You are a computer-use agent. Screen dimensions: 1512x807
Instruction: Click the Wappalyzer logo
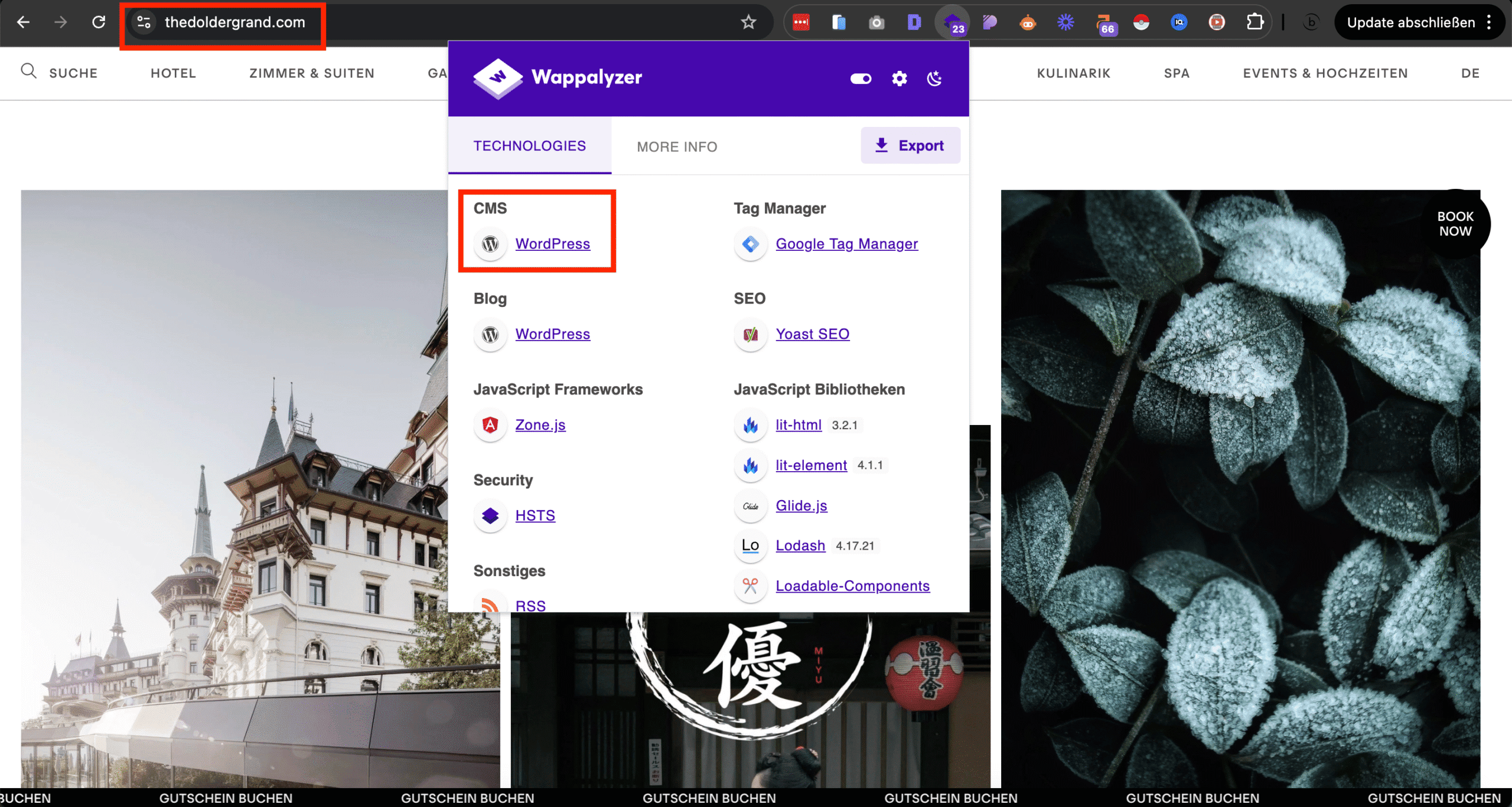(558, 77)
